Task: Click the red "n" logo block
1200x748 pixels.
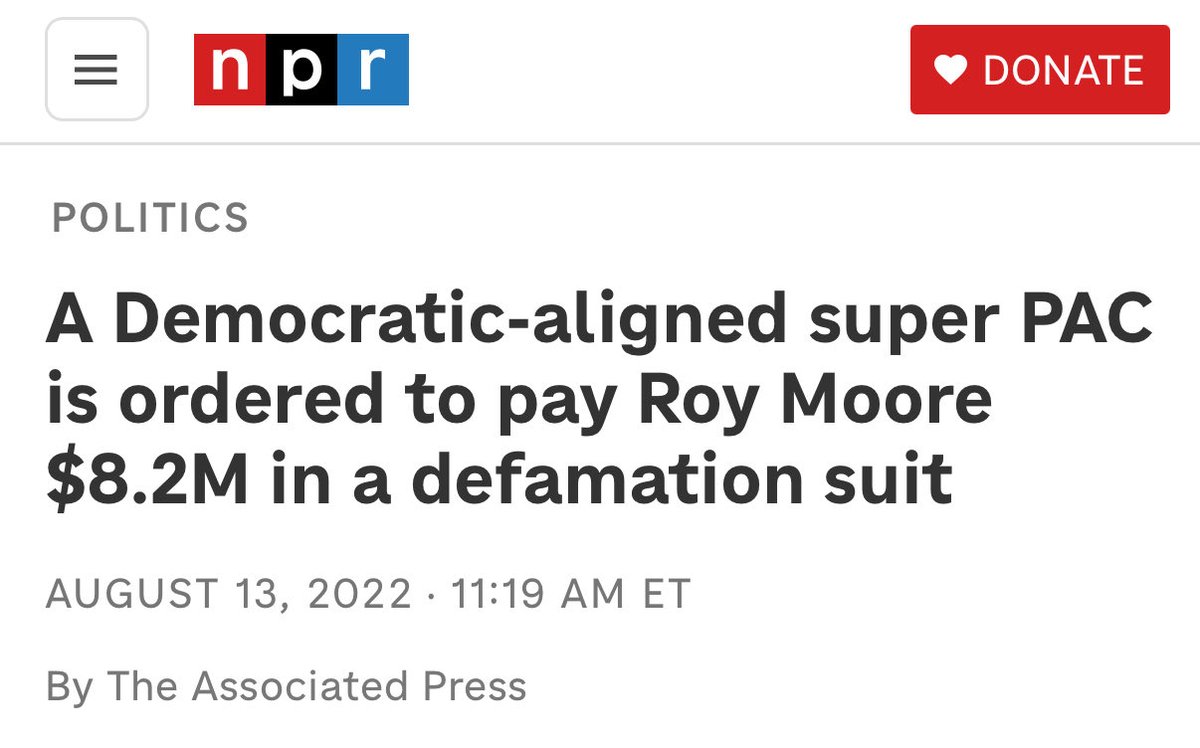Action: tap(229, 70)
